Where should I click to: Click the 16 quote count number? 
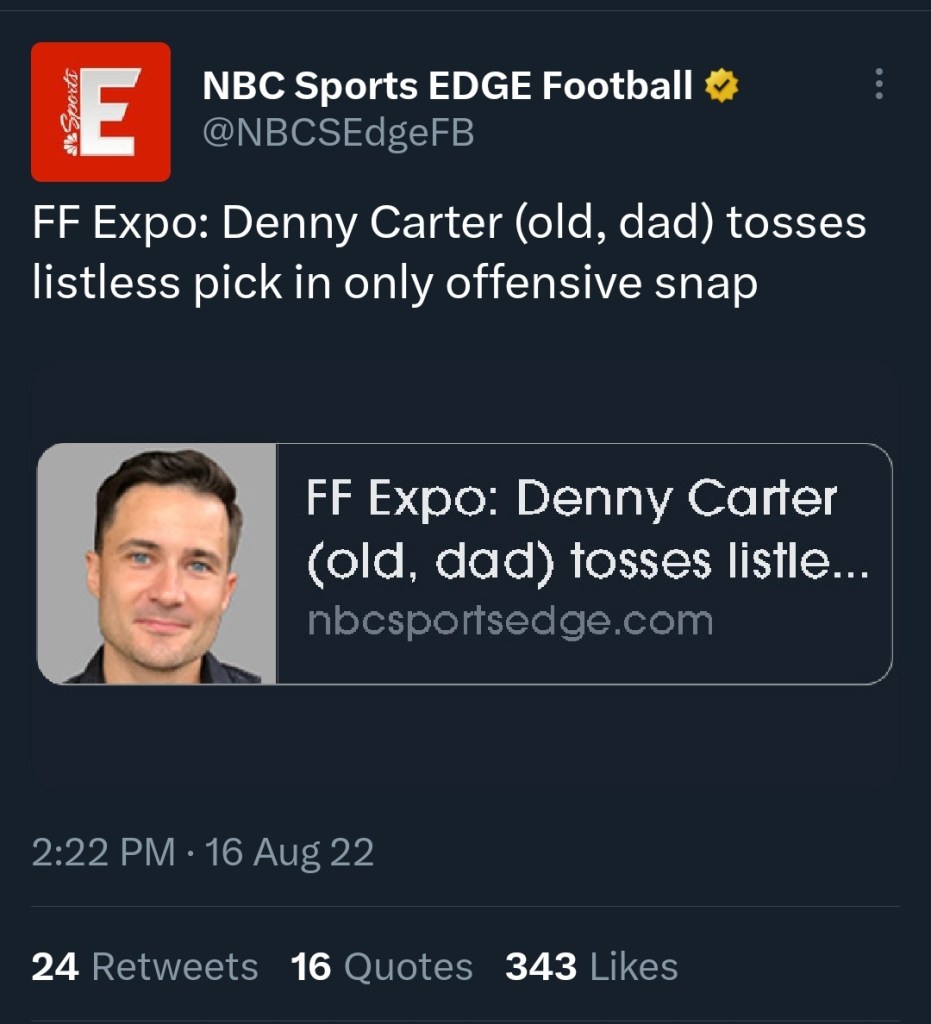311,967
